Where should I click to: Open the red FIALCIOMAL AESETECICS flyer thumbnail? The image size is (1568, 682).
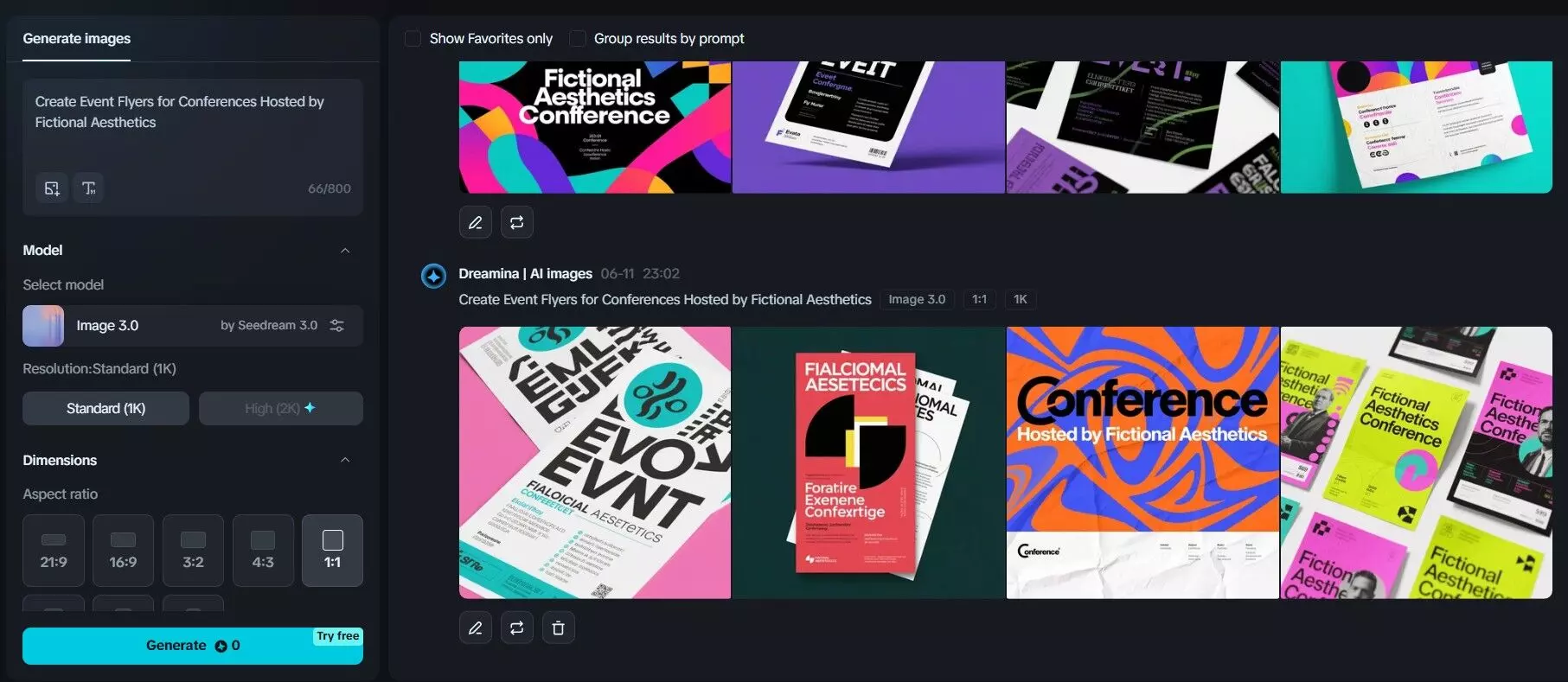click(868, 462)
